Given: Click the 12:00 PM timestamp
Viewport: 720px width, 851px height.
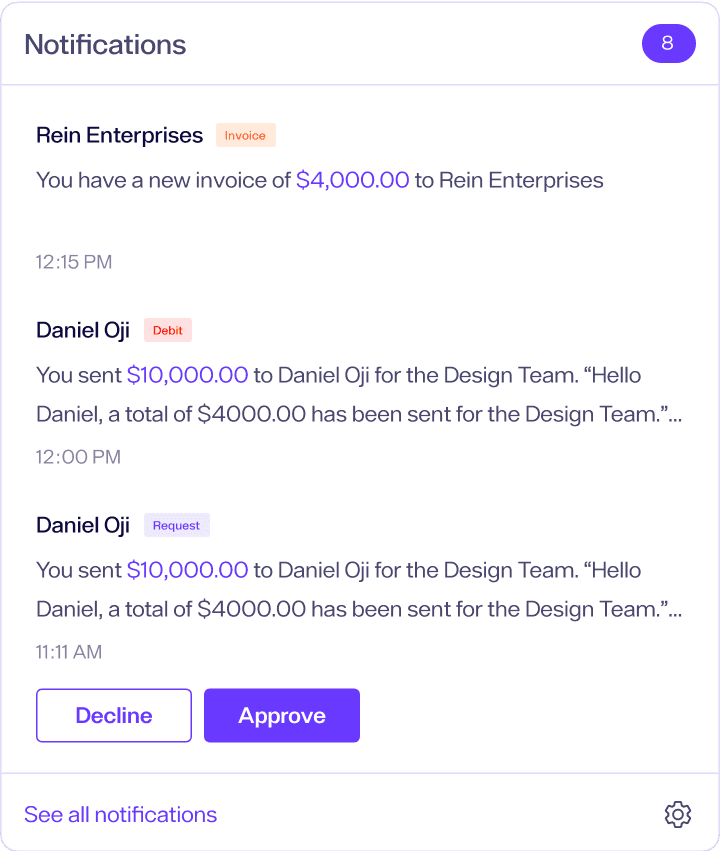Looking at the screenshot, I should [x=78, y=457].
